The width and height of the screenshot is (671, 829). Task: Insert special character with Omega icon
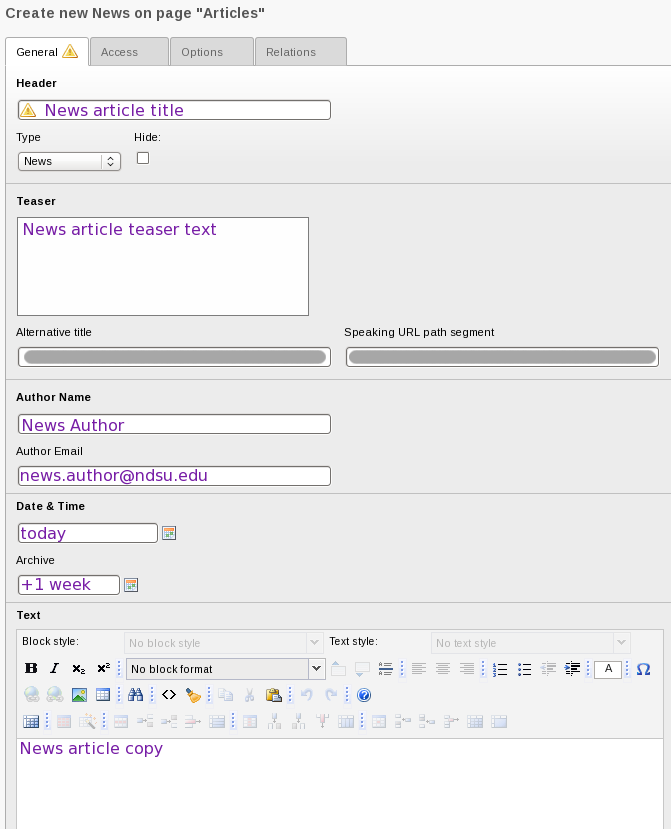coord(643,669)
